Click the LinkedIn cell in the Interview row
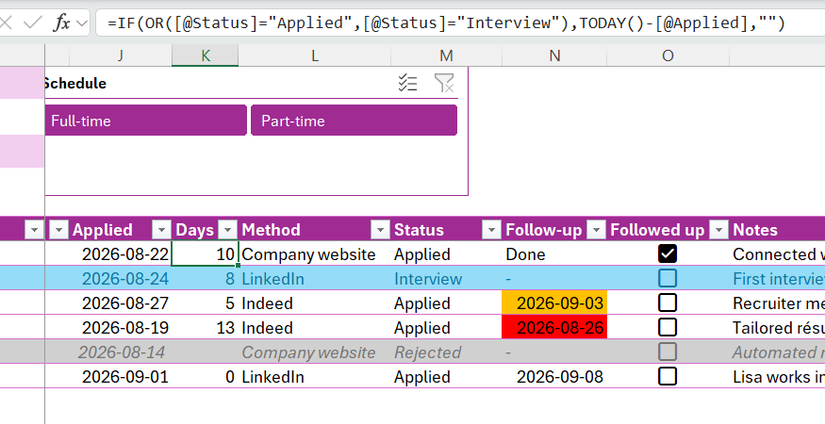The height and width of the screenshot is (424, 825). [x=315, y=279]
